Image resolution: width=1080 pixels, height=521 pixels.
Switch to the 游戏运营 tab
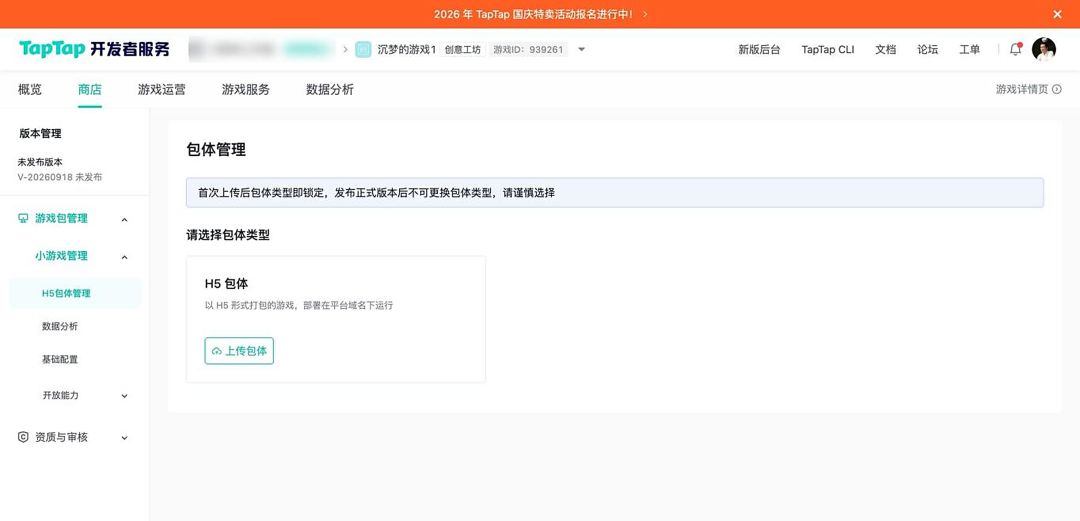(161, 90)
